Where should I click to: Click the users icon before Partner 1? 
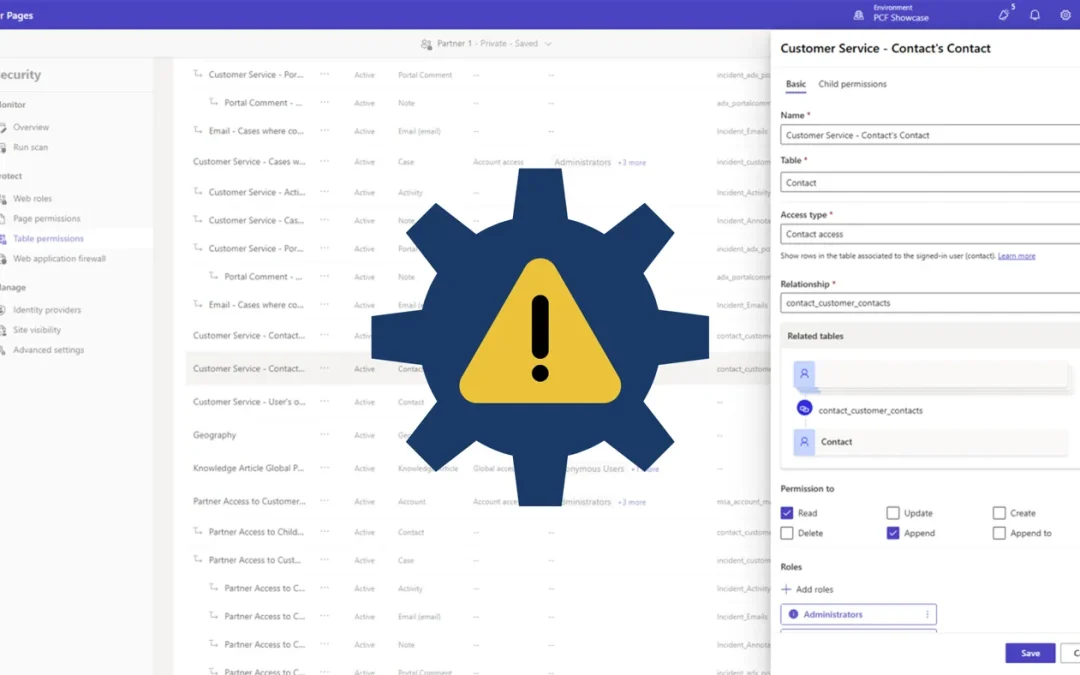click(426, 44)
